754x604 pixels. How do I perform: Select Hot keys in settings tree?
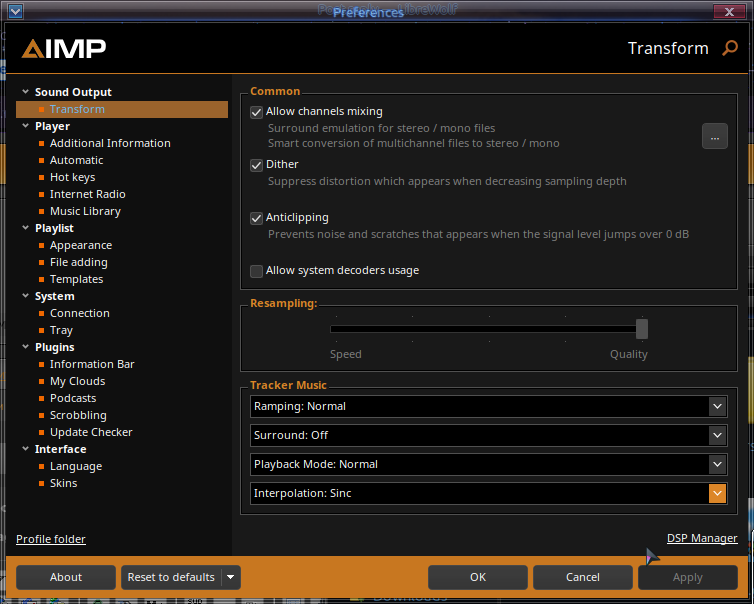point(72,177)
